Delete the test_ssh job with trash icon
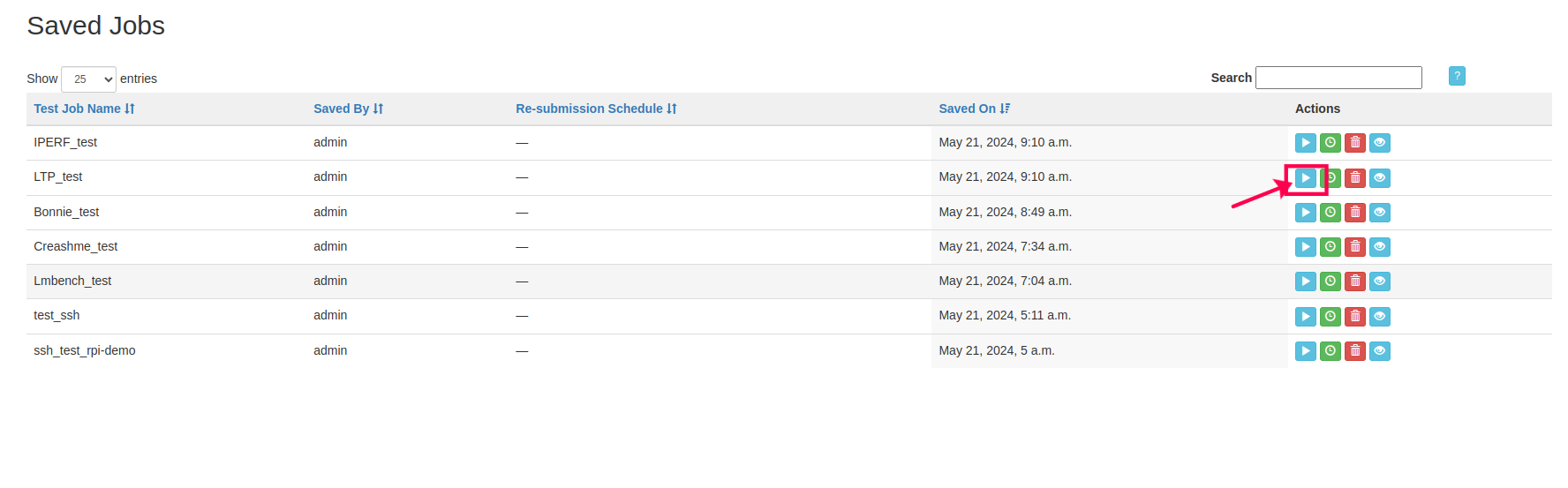This screenshot has height=488, width=1568. 1354,317
